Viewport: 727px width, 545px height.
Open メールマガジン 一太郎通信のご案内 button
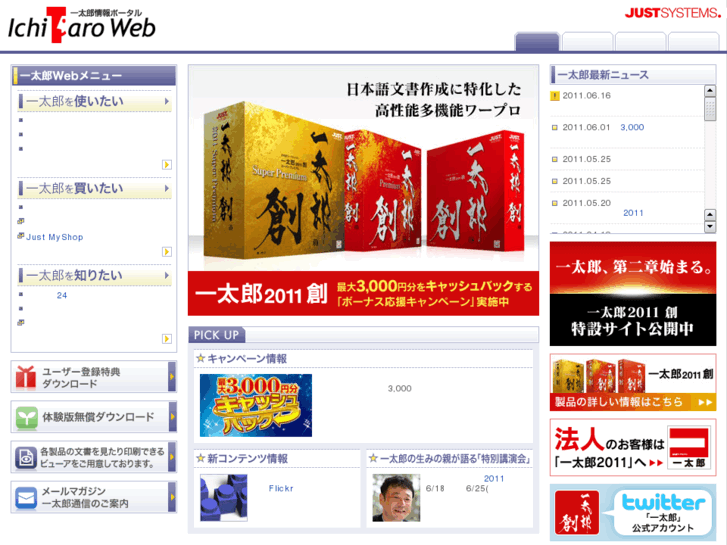point(94,498)
